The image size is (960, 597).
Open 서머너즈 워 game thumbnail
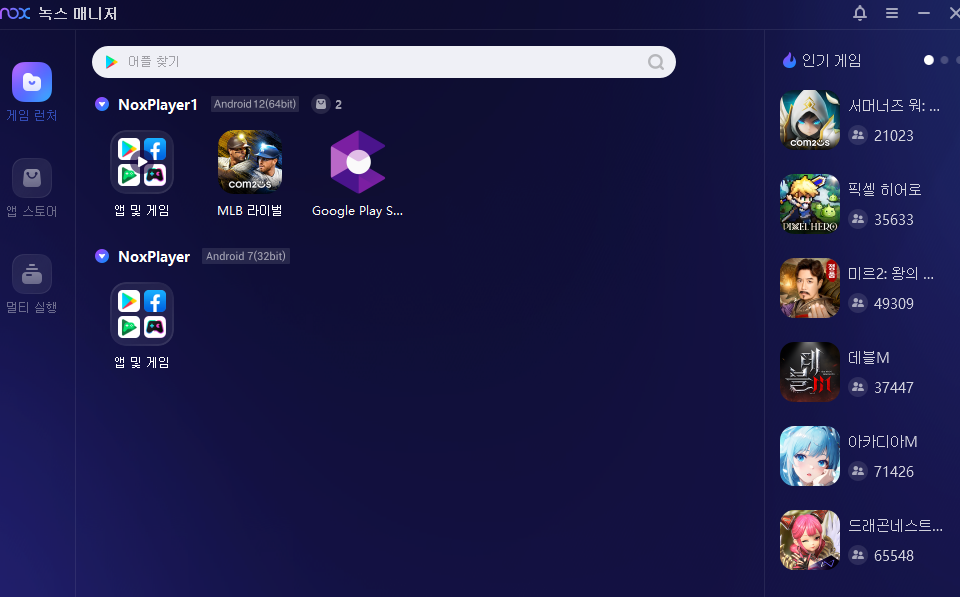(x=809, y=120)
